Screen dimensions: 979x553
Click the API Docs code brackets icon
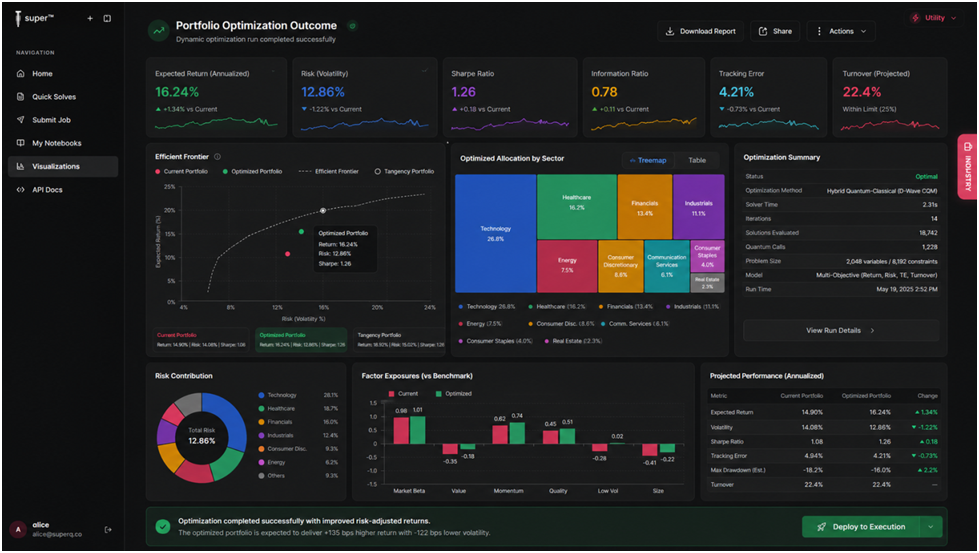point(21,190)
